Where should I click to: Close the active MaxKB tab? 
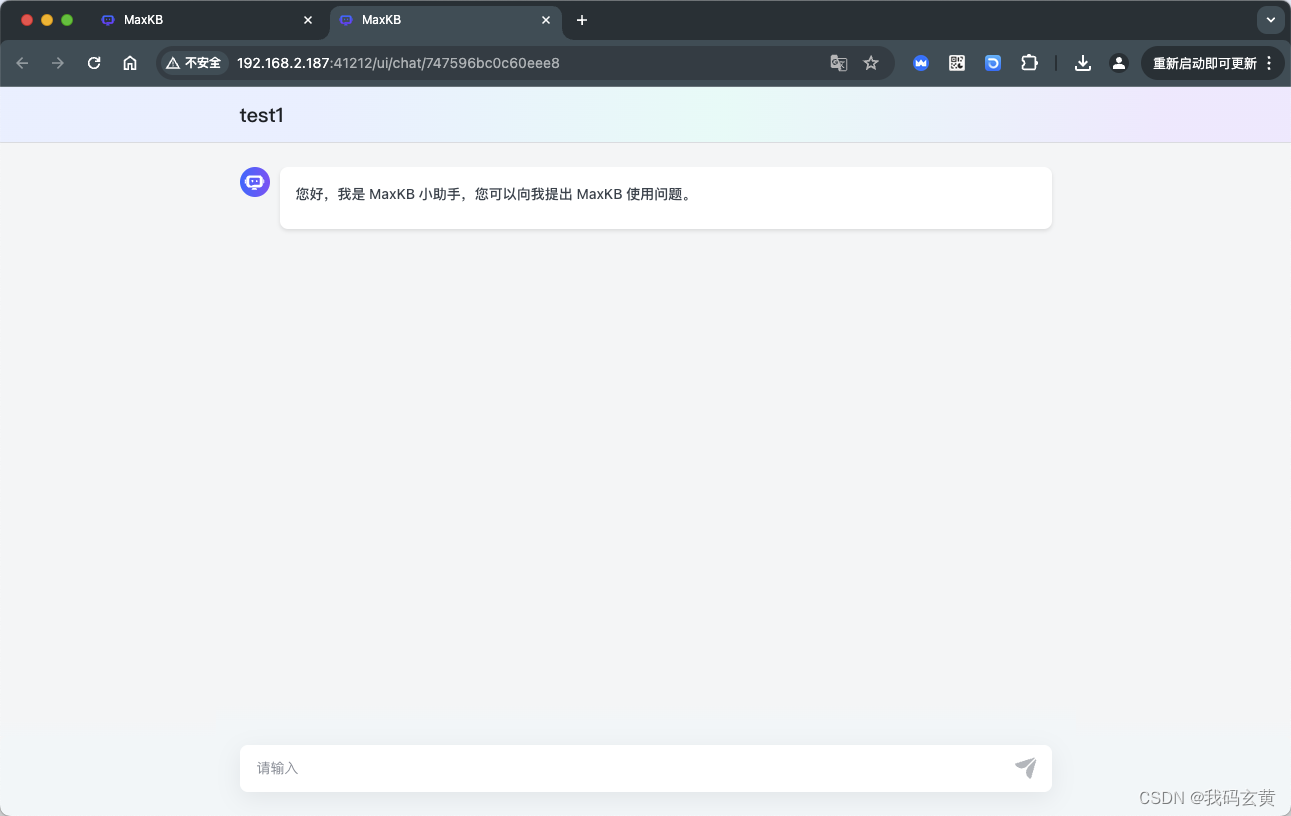546,20
